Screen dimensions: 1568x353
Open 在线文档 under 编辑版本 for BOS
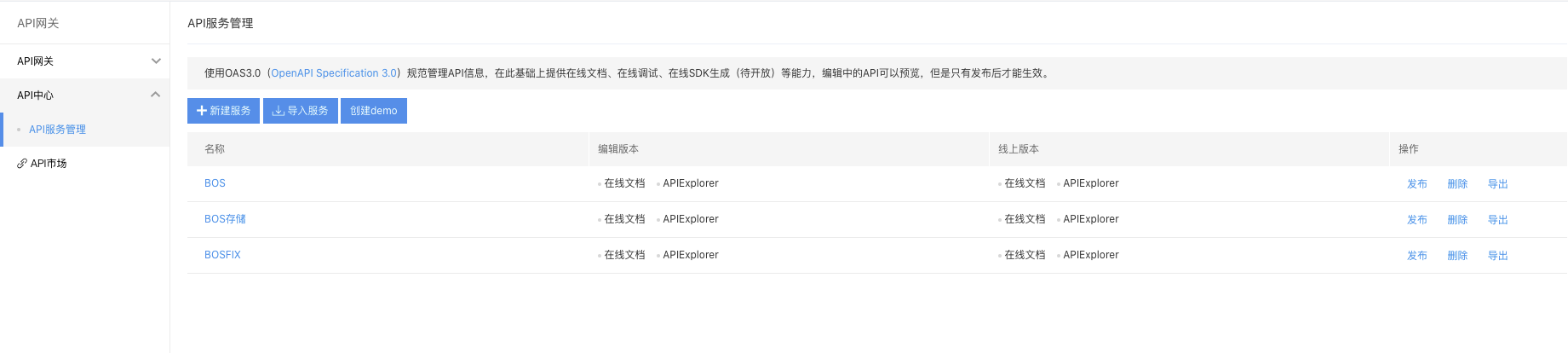click(x=624, y=183)
